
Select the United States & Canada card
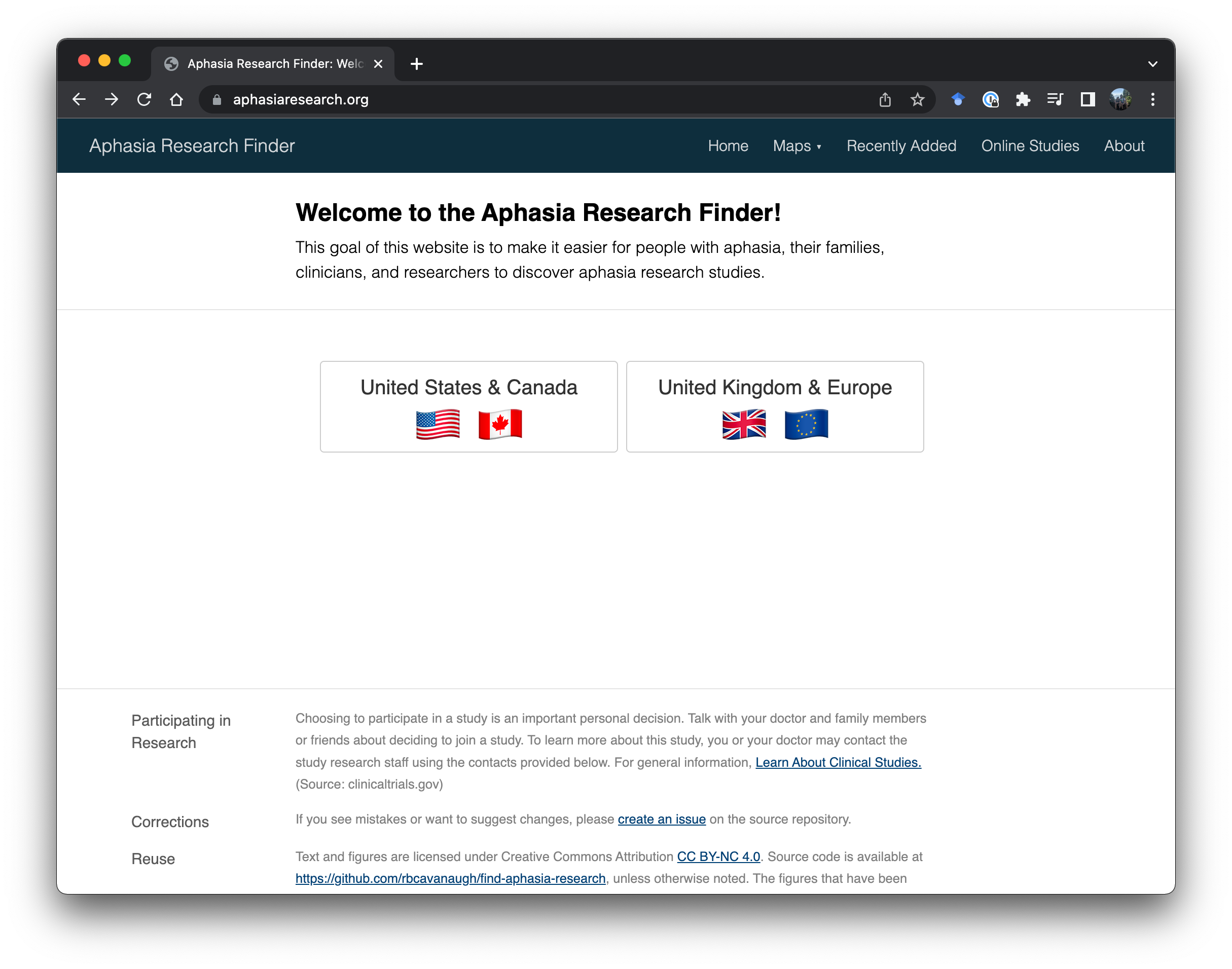pyautogui.click(x=469, y=406)
